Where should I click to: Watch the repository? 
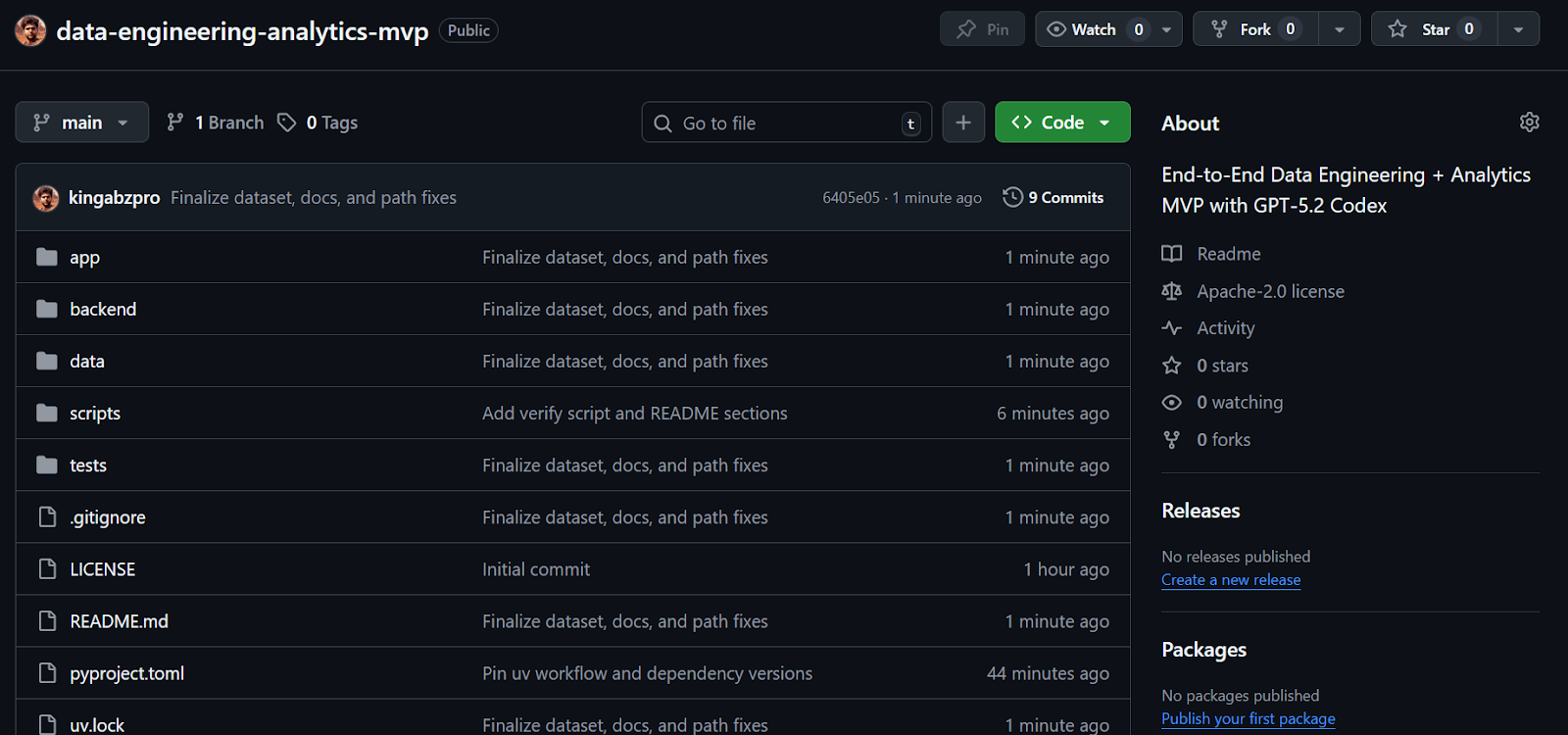pyautogui.click(x=1094, y=29)
